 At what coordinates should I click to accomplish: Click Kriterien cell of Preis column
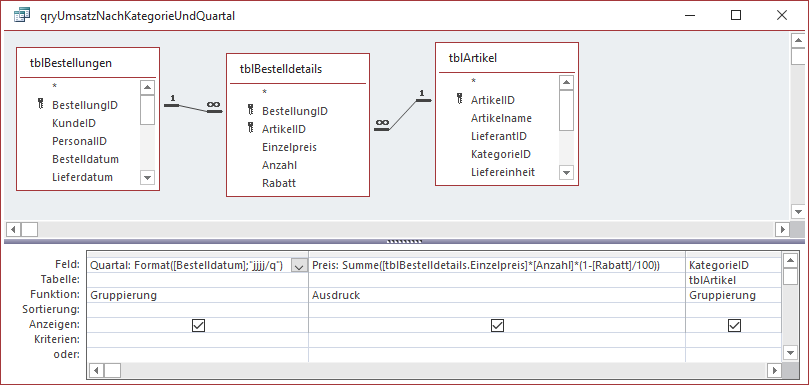497,340
